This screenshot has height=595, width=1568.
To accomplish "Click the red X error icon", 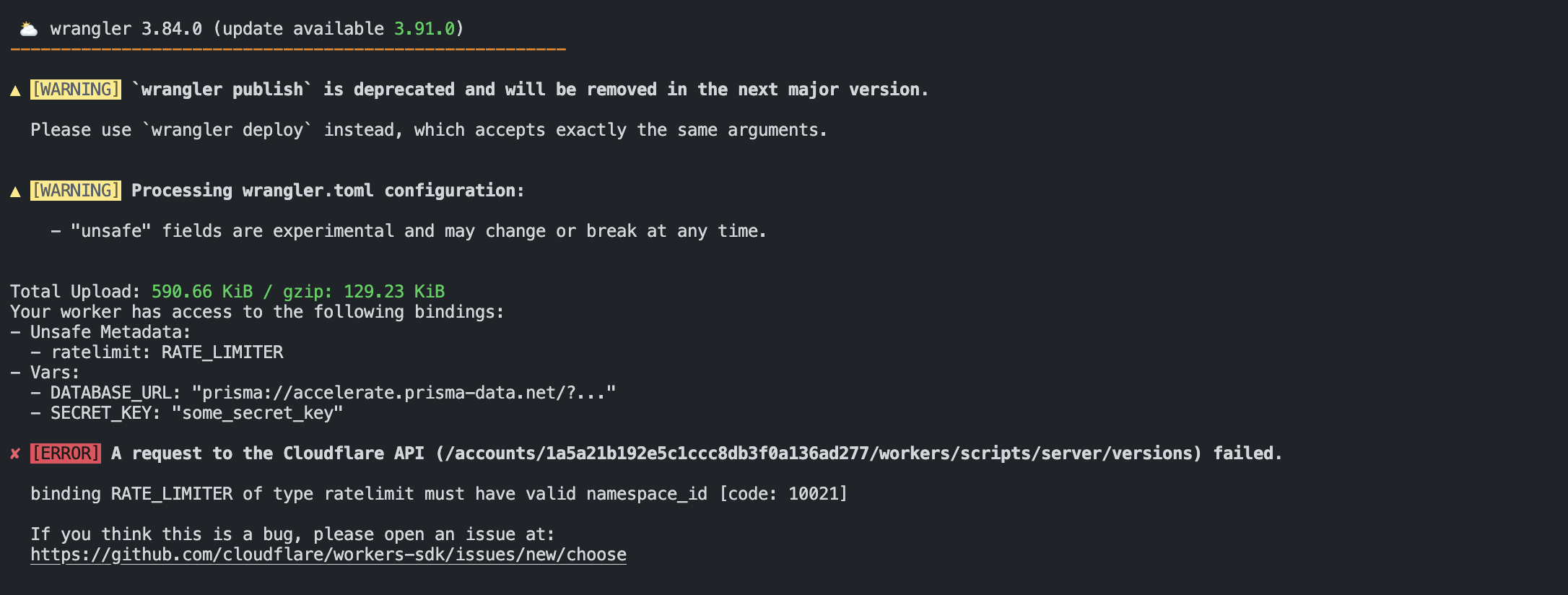I will click(x=15, y=453).
